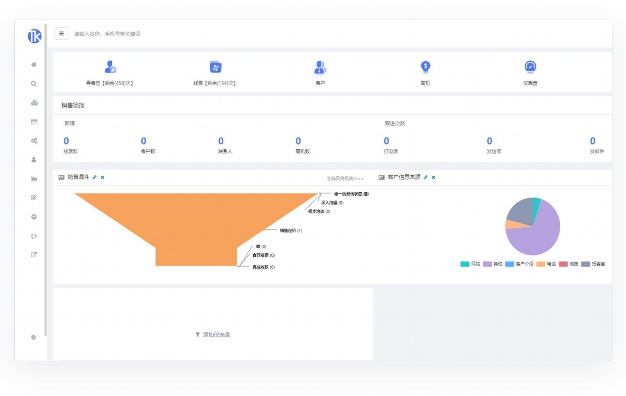Click the add dashboard (添加仪表盘) button

213,335
